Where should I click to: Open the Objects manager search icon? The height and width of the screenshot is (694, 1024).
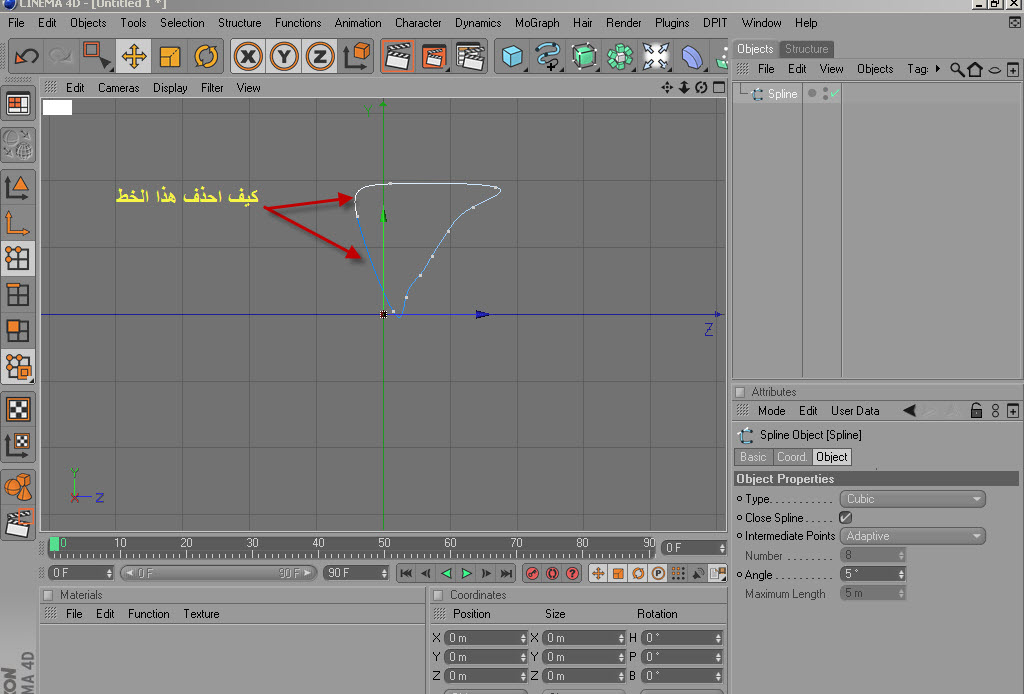tap(957, 69)
